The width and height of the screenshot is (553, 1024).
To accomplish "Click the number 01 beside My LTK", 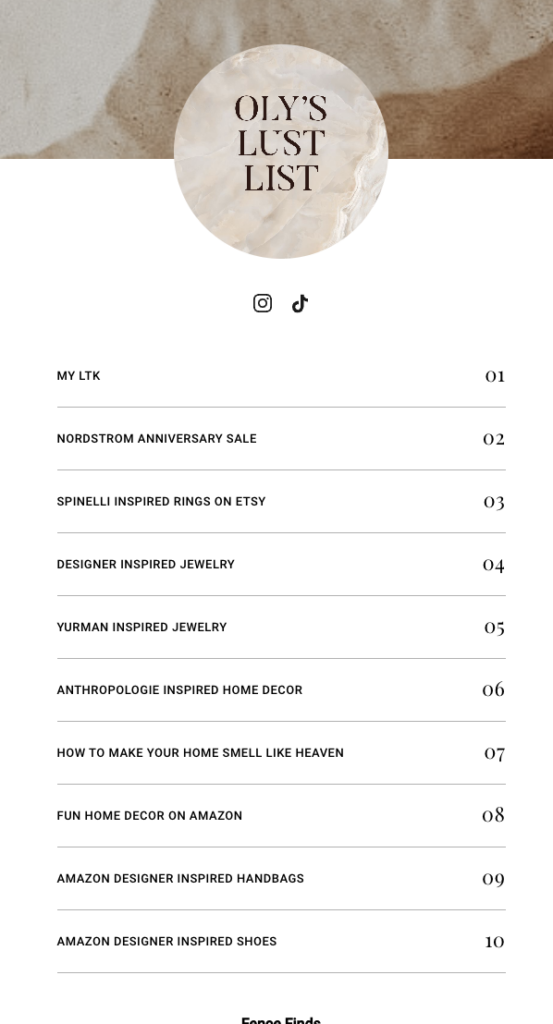I will coord(495,376).
